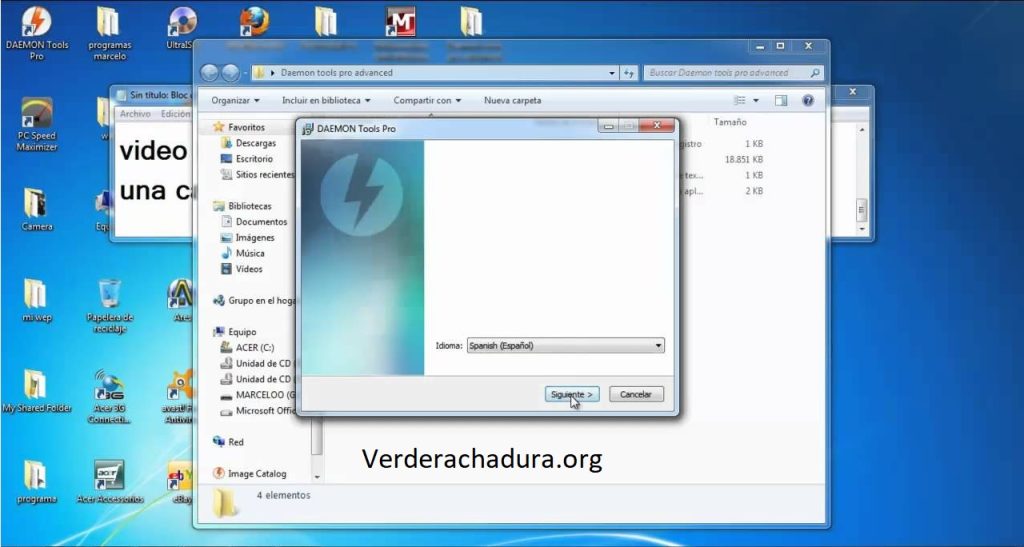Click the Notepad vertical scrollbar thumb
Screen dimensions: 1024x547
[861, 210]
